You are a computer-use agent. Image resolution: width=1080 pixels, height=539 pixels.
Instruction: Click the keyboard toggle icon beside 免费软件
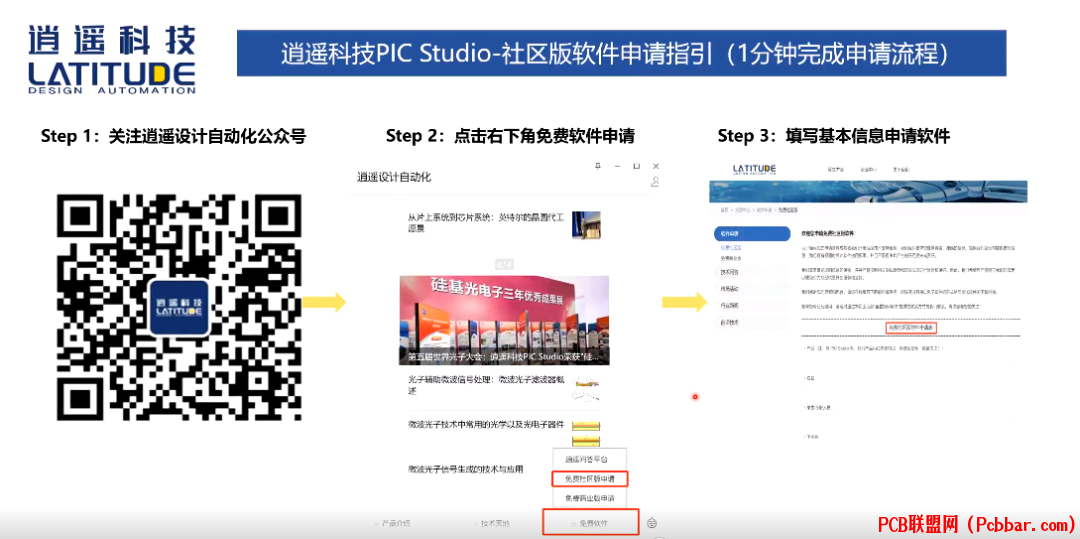652,523
